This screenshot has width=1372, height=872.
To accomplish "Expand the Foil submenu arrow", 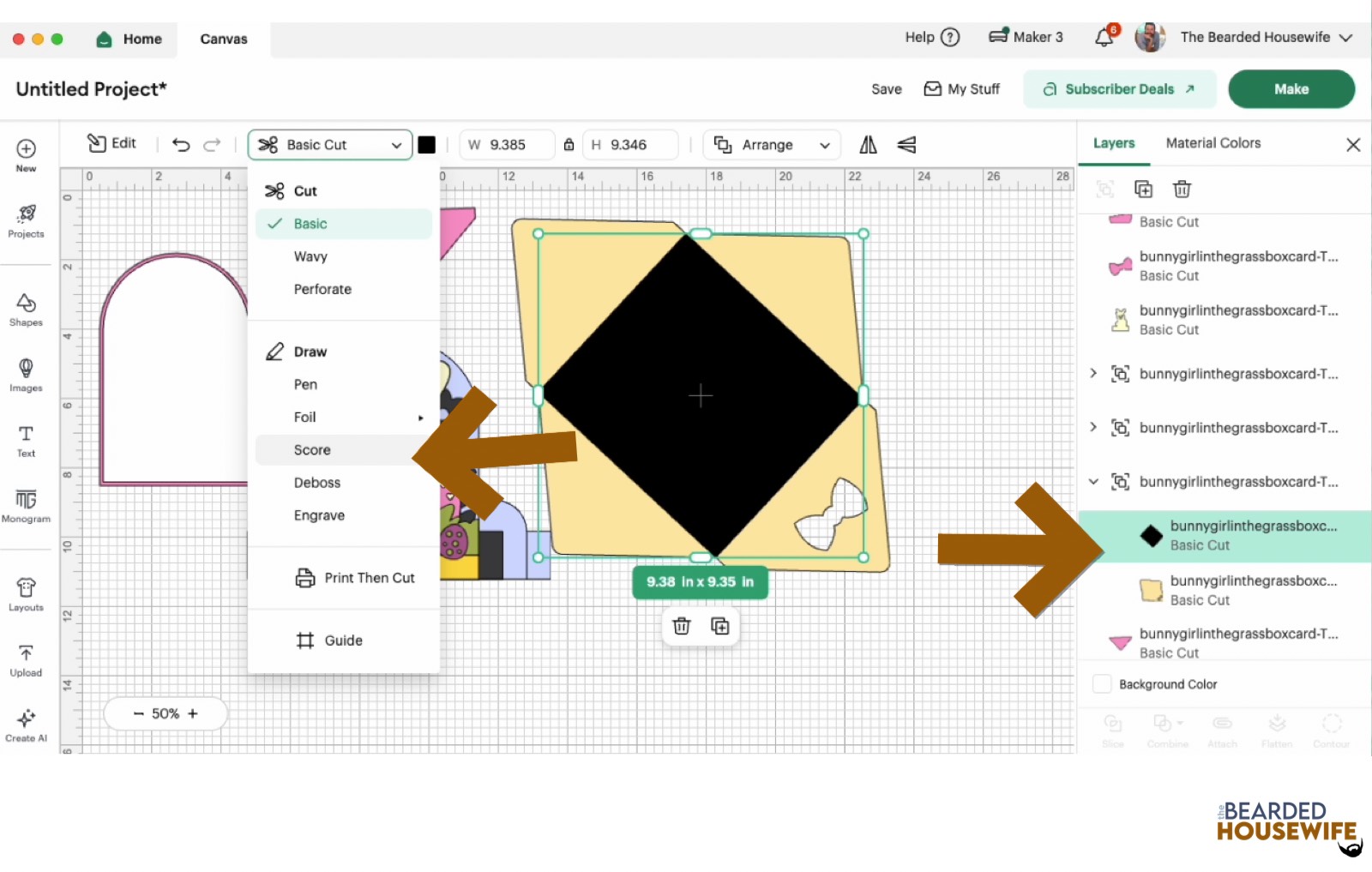I will tap(420, 418).
